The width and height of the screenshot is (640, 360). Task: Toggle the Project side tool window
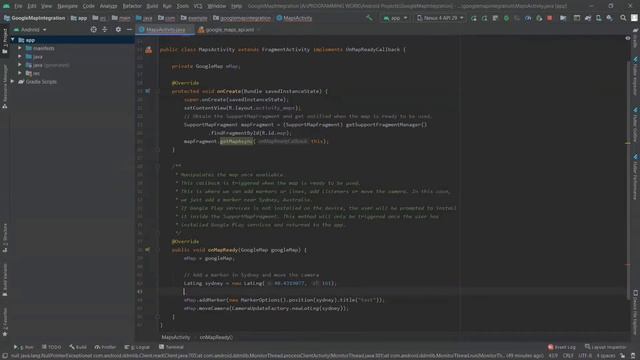[5, 41]
